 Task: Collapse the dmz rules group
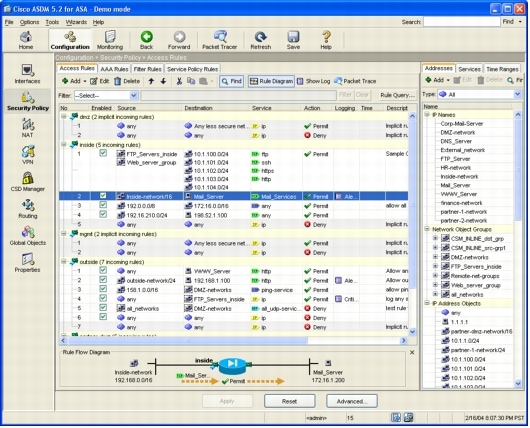tap(64, 117)
